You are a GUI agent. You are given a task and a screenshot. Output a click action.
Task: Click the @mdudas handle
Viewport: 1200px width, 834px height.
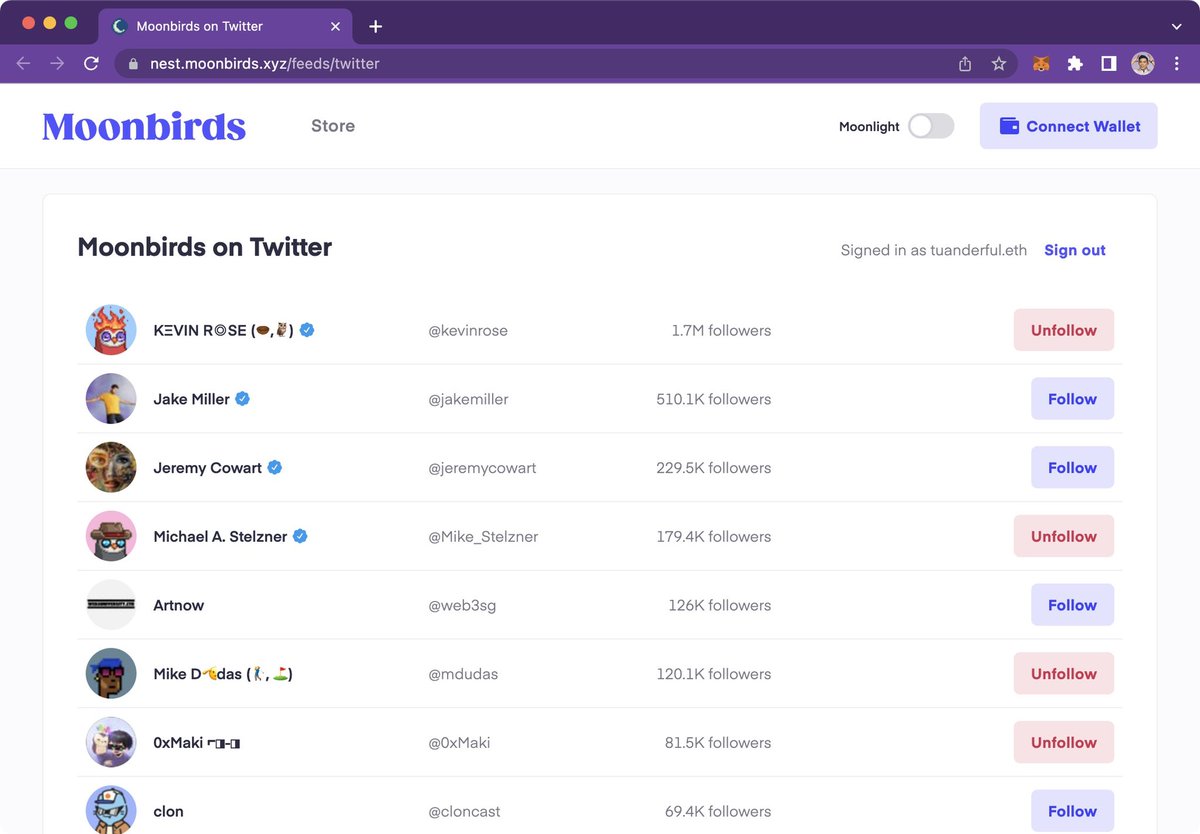click(x=463, y=674)
